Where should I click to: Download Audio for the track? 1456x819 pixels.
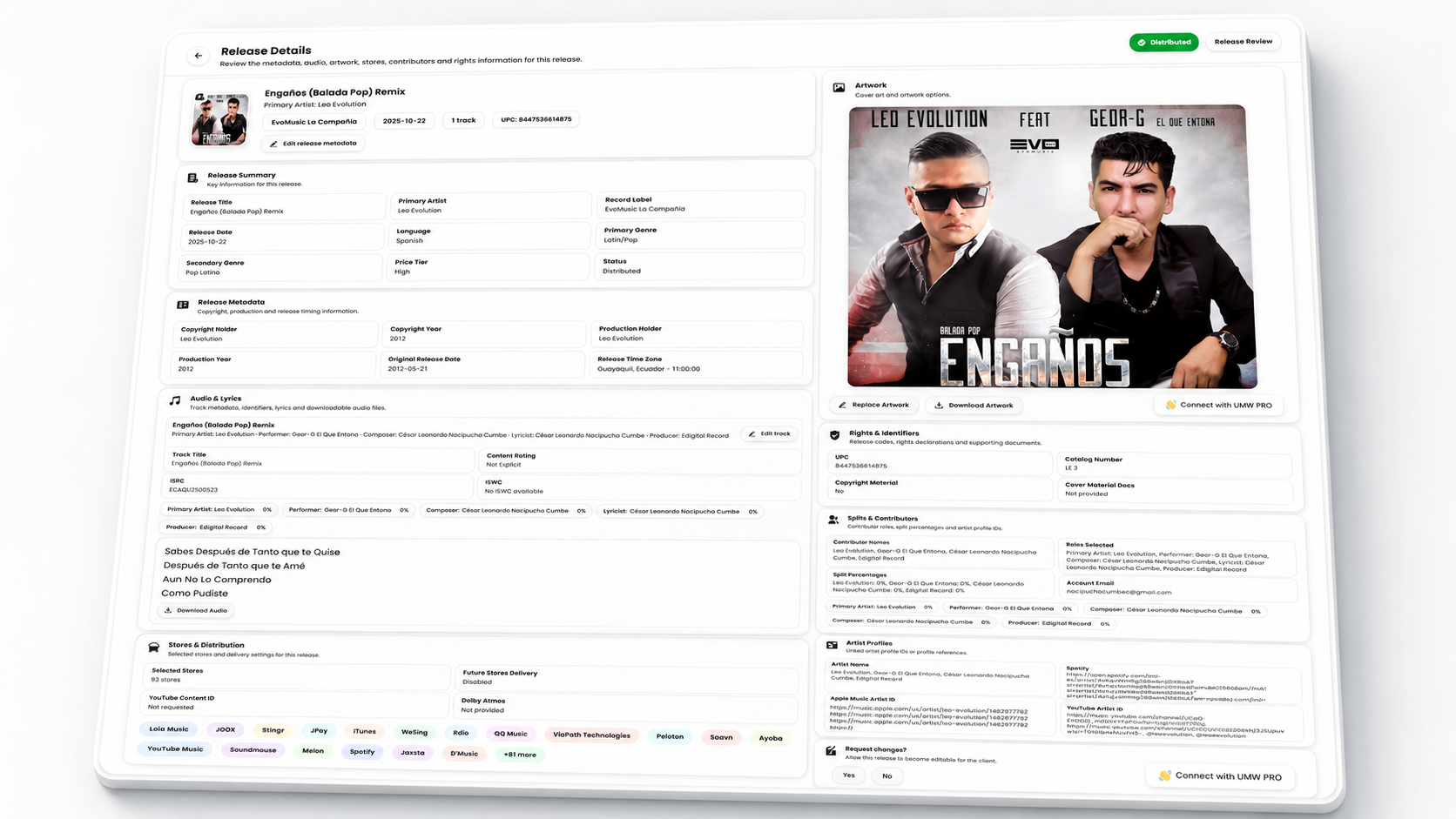[x=197, y=610]
